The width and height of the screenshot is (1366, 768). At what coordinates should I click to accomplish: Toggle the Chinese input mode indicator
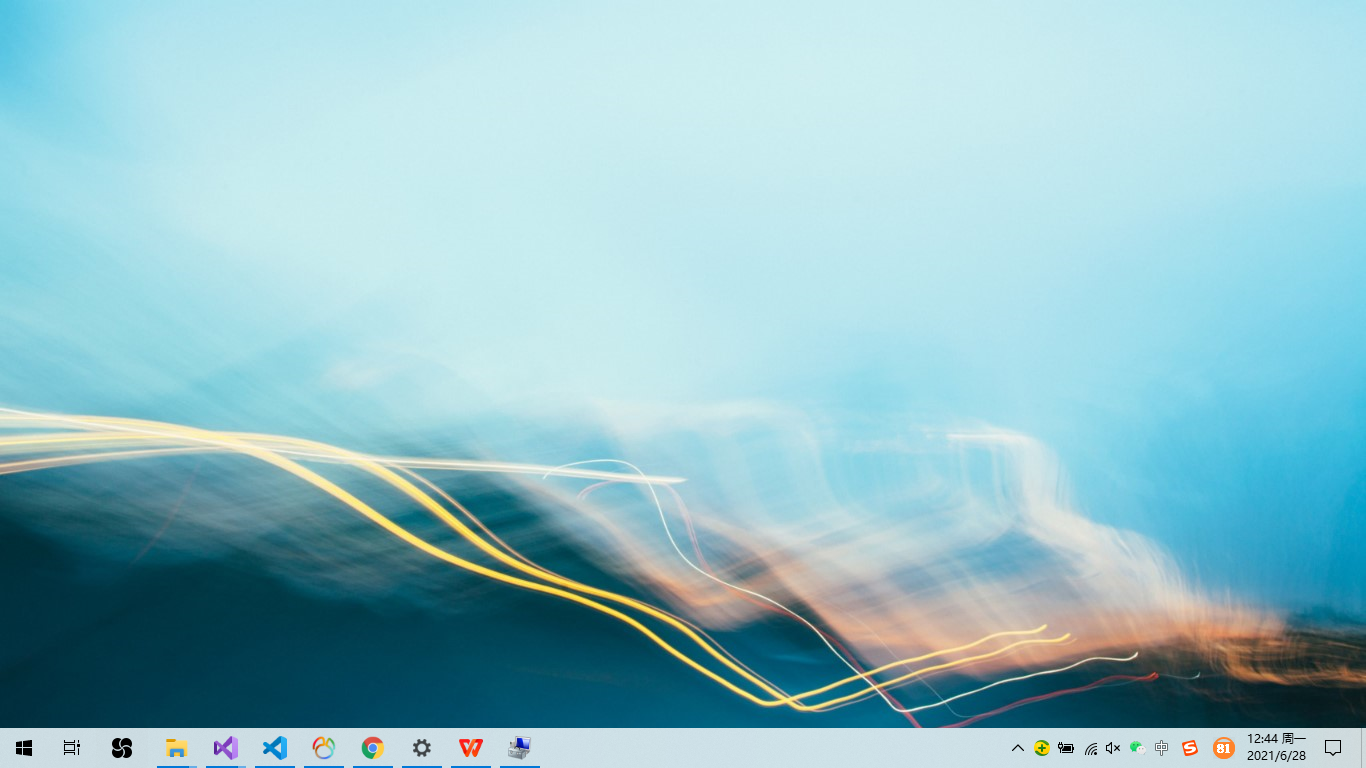[x=1161, y=748]
